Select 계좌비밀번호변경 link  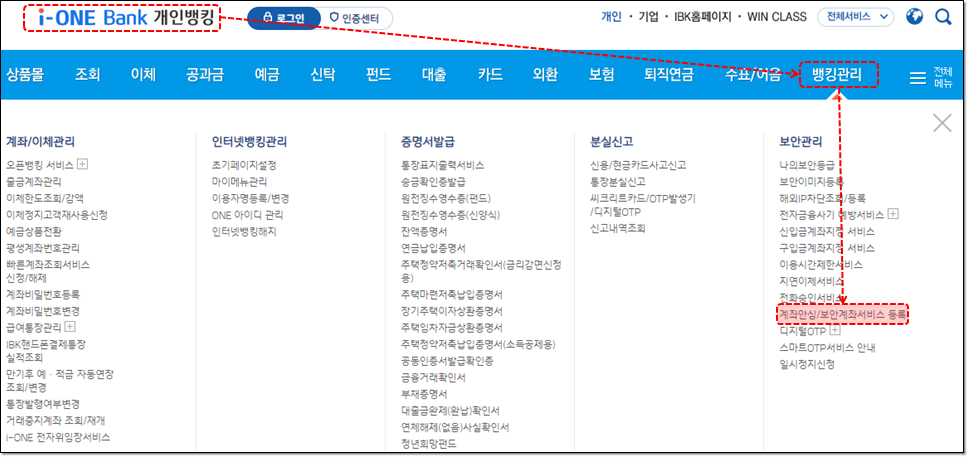(x=43, y=311)
